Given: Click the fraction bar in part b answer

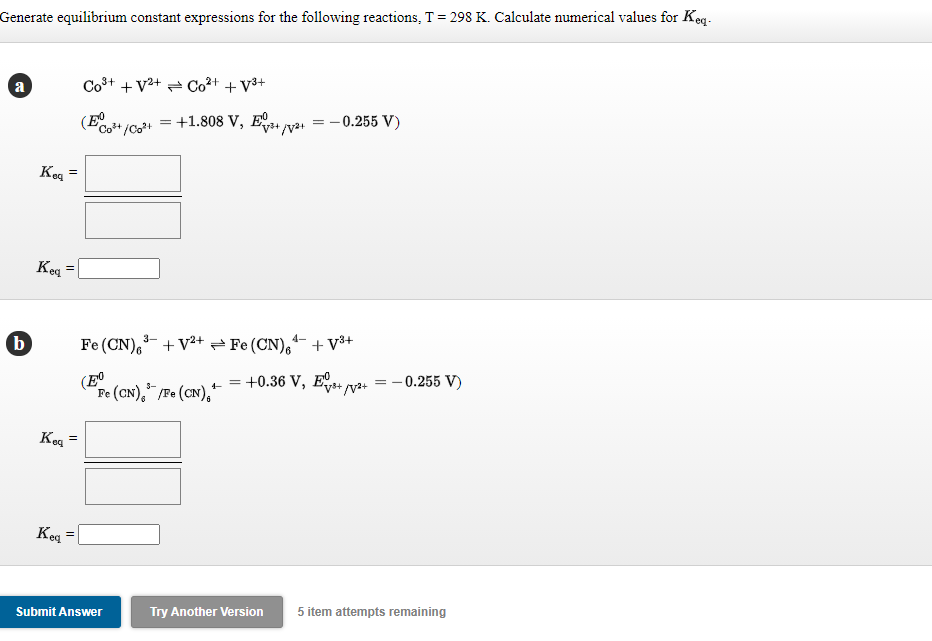Looking at the screenshot, I should point(132,462).
